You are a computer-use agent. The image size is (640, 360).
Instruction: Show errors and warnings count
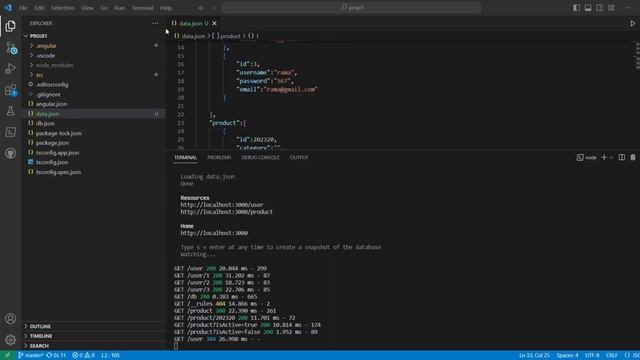click(83, 355)
